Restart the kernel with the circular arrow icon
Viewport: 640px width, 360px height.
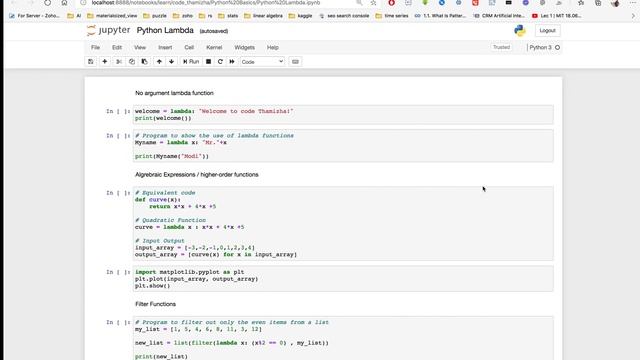pyautogui.click(x=220, y=62)
